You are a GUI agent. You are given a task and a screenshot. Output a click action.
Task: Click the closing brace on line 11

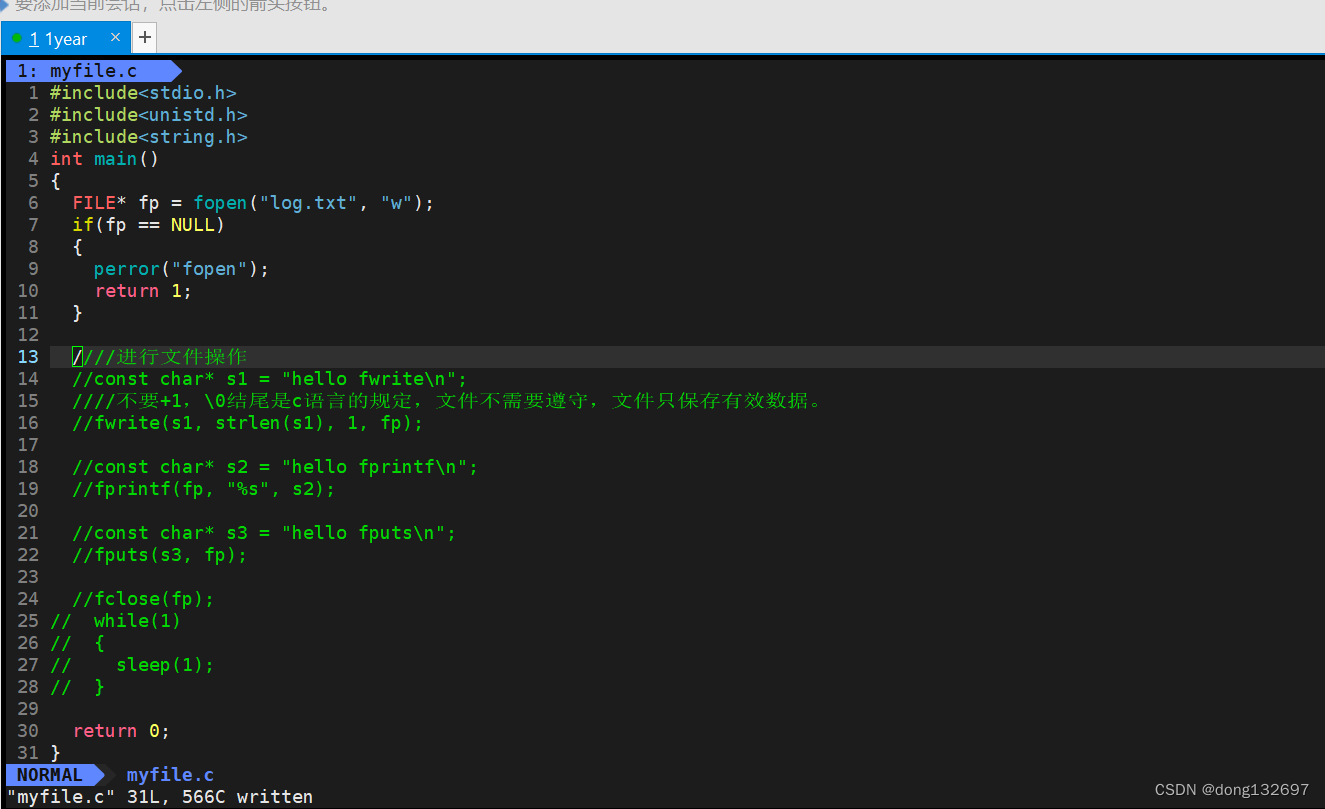77,313
